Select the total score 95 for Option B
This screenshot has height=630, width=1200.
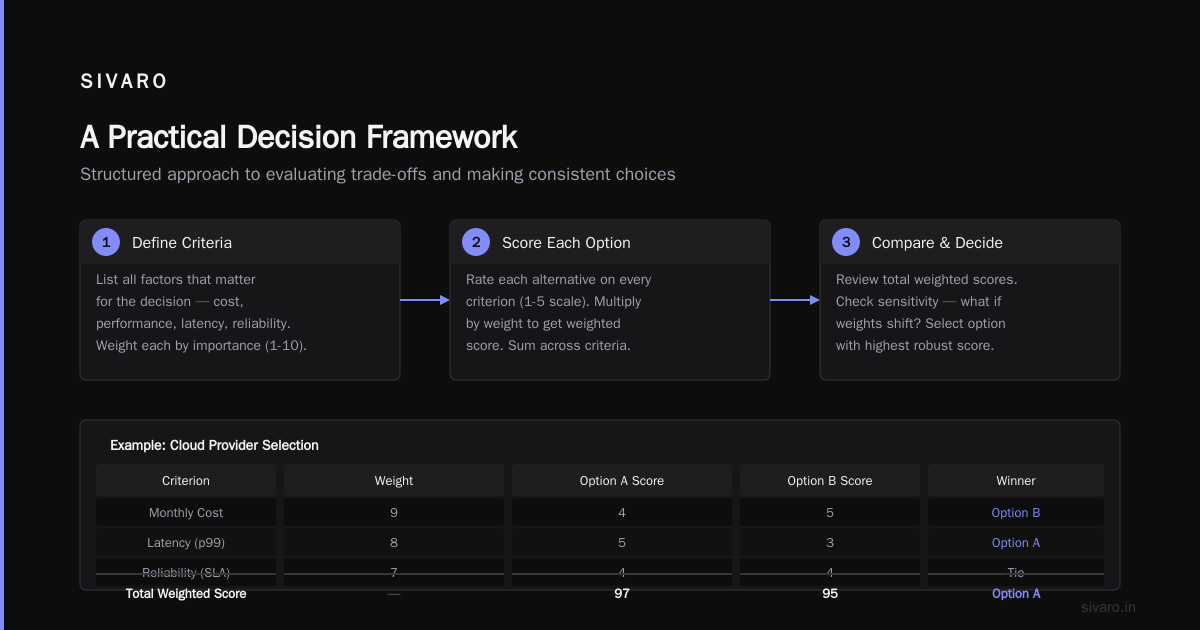click(830, 593)
